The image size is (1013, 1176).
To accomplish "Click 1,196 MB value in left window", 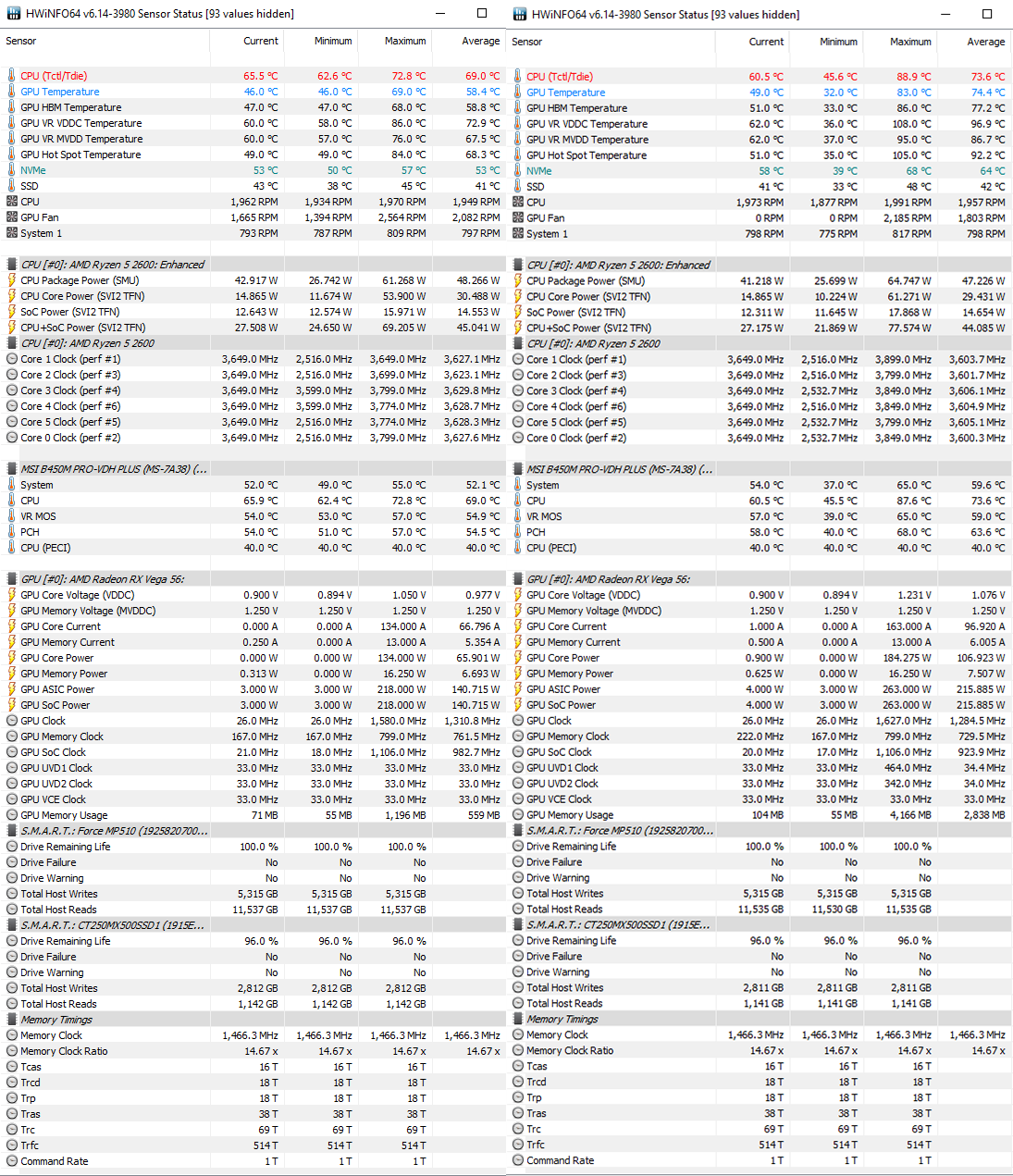I will 405,815.
